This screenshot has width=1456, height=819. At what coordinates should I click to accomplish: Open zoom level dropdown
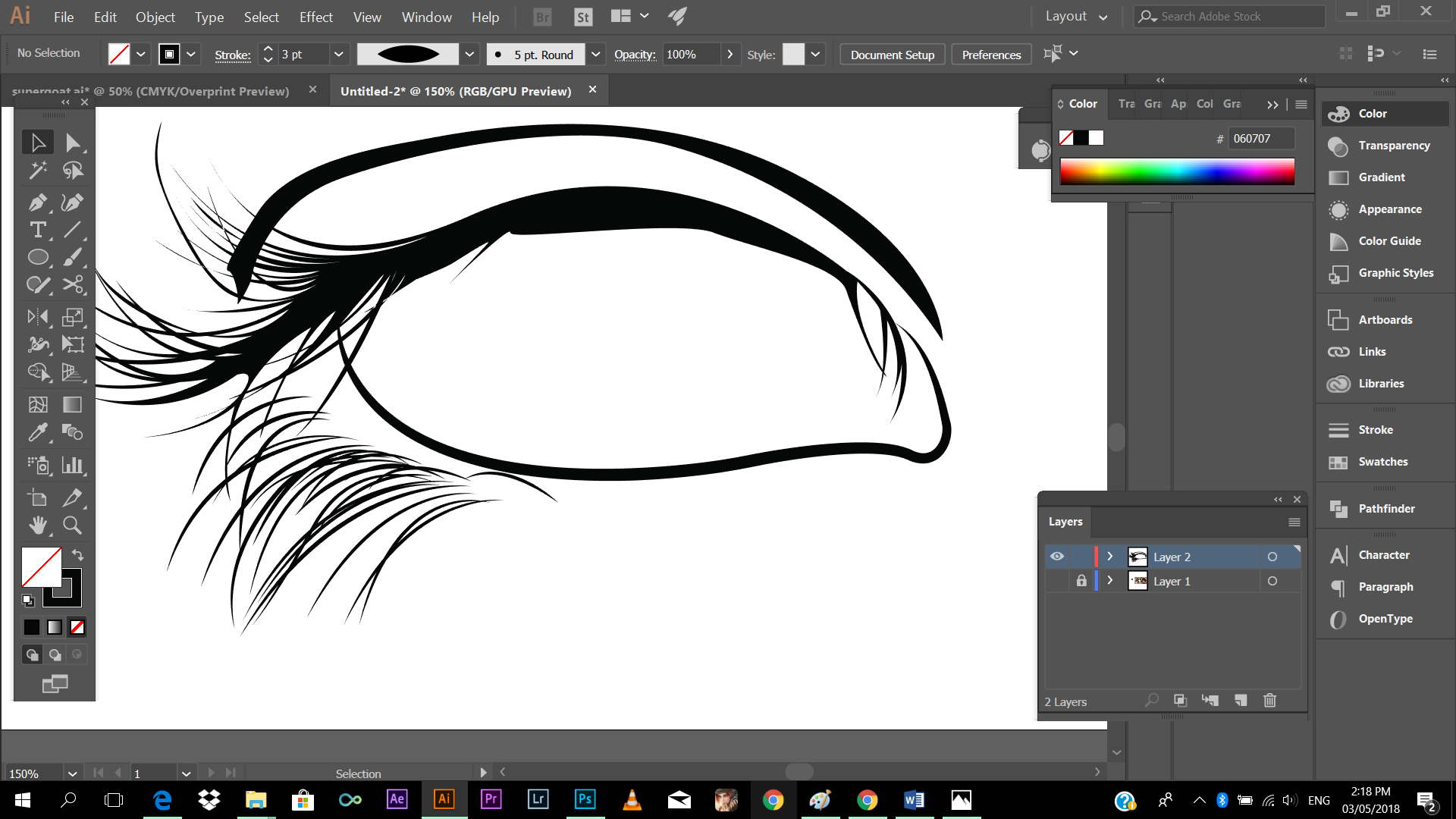[72, 773]
